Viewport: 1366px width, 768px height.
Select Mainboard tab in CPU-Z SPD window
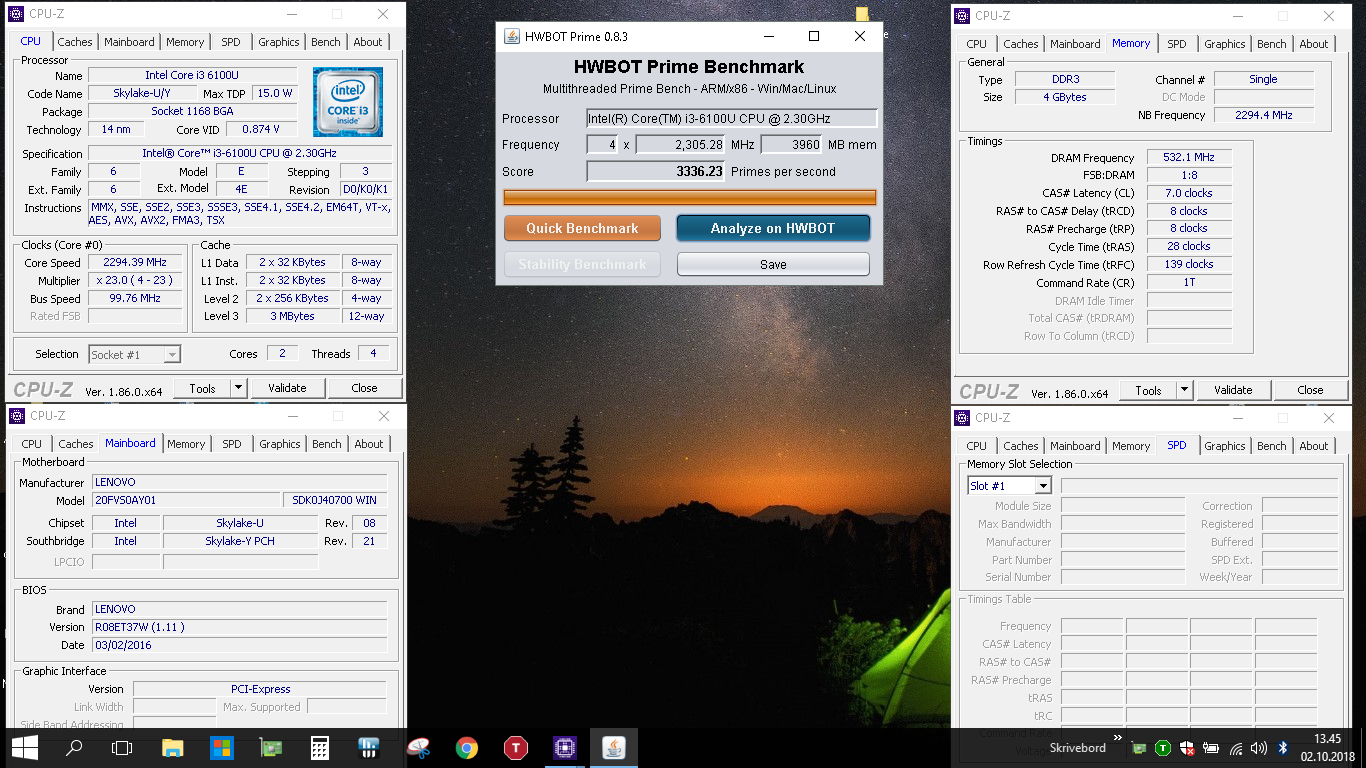click(x=1075, y=446)
